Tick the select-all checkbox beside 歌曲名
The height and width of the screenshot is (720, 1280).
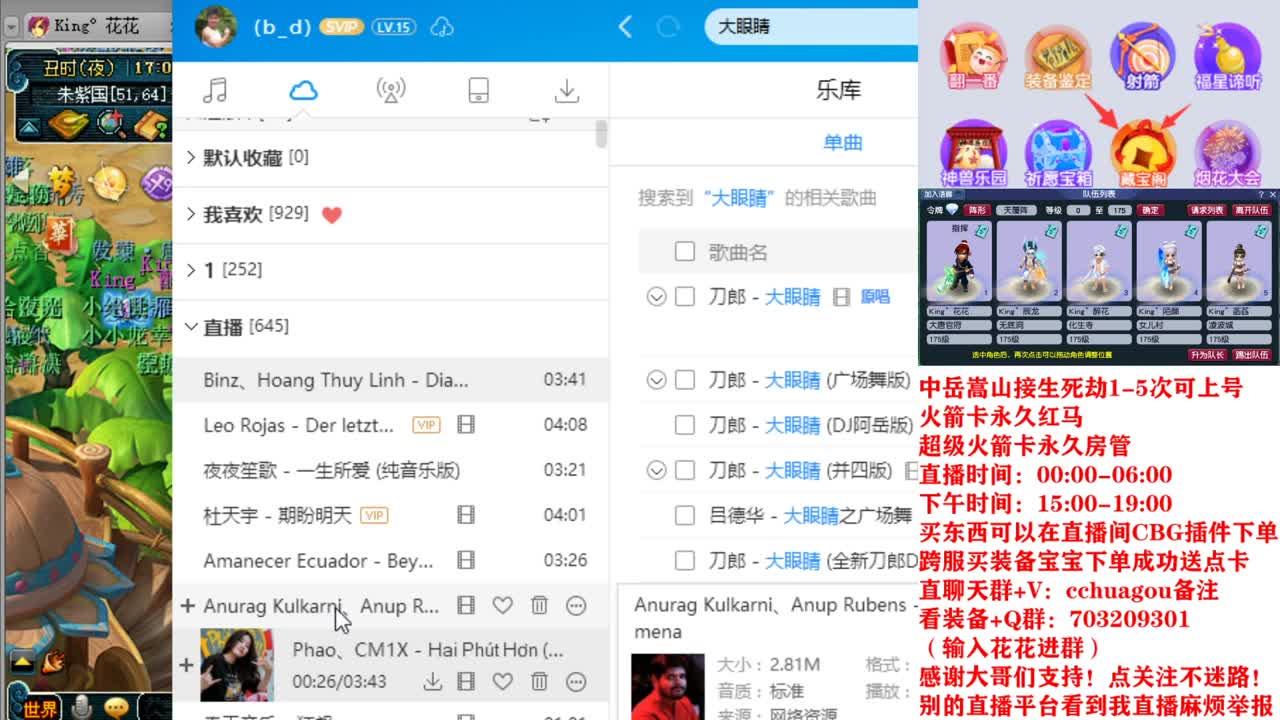coord(685,251)
